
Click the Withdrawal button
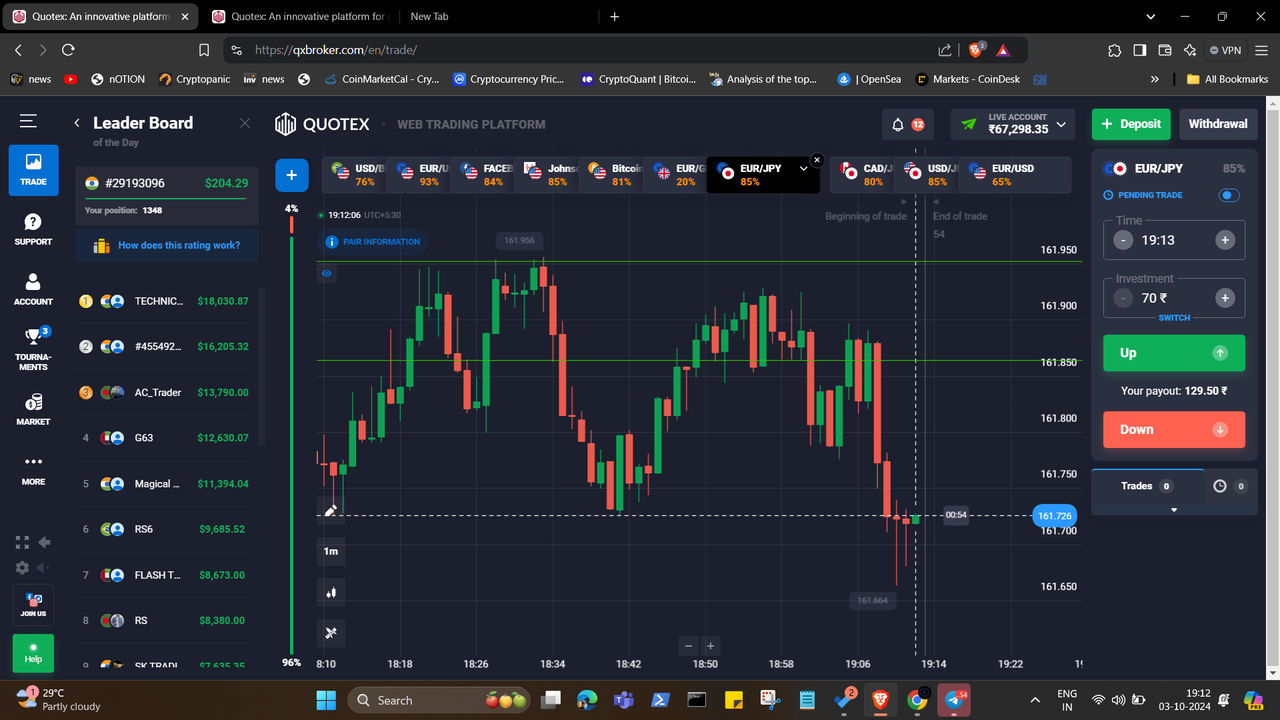[x=1218, y=124]
